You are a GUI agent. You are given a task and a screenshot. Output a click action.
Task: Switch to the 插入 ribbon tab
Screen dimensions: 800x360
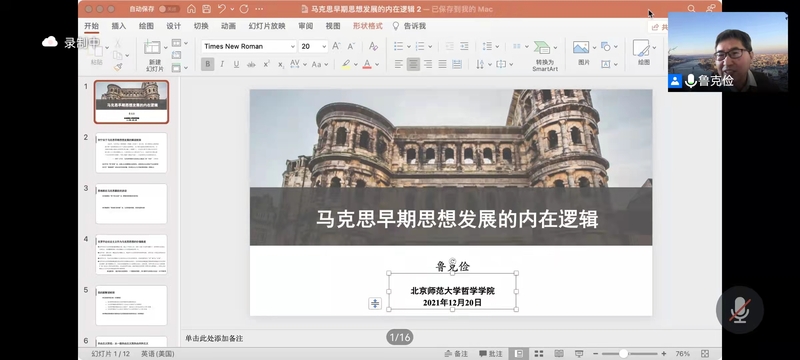point(118,26)
